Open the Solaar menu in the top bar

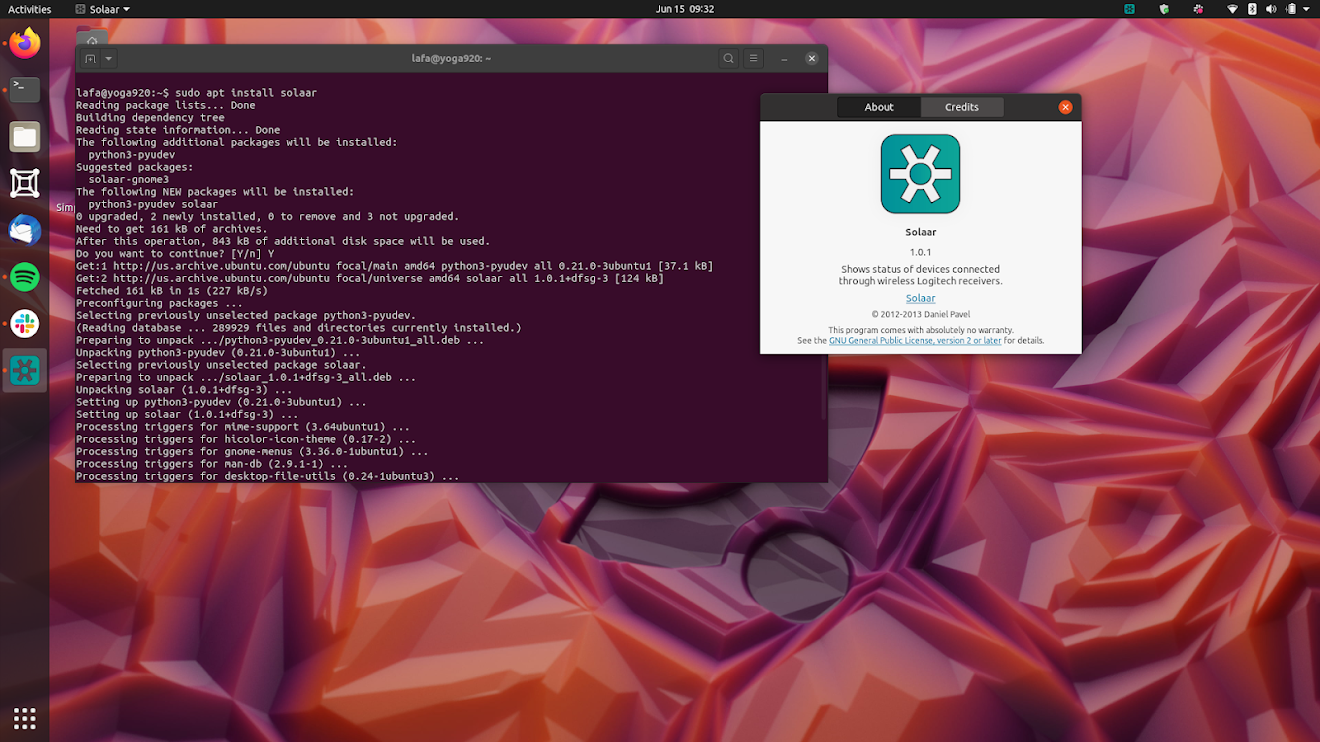point(100,9)
